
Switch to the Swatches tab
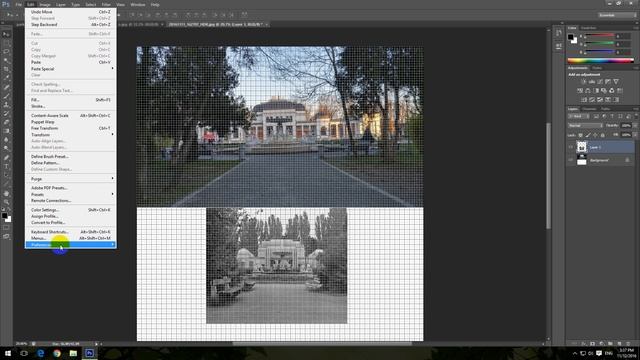(x=589, y=28)
